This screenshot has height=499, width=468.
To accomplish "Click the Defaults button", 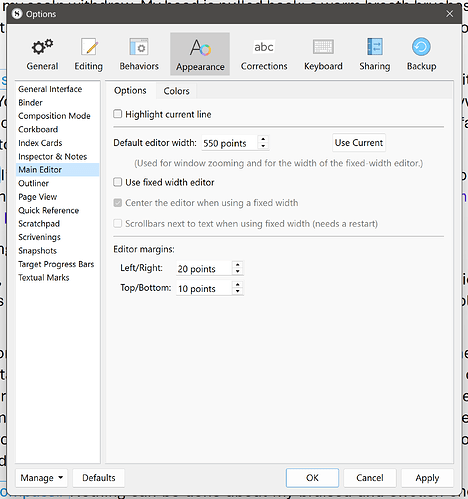I will pyautogui.click(x=99, y=478).
